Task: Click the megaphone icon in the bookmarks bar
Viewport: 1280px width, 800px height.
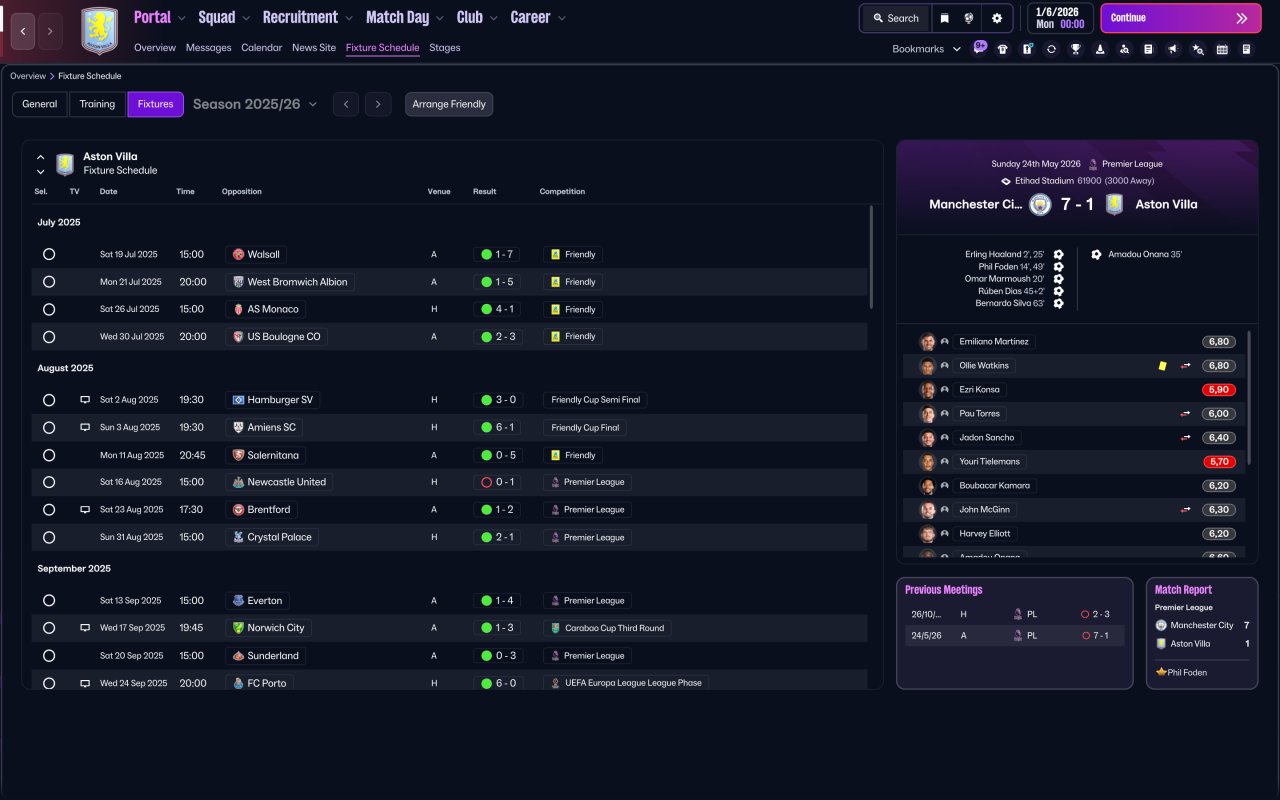Action: tap(1173, 49)
